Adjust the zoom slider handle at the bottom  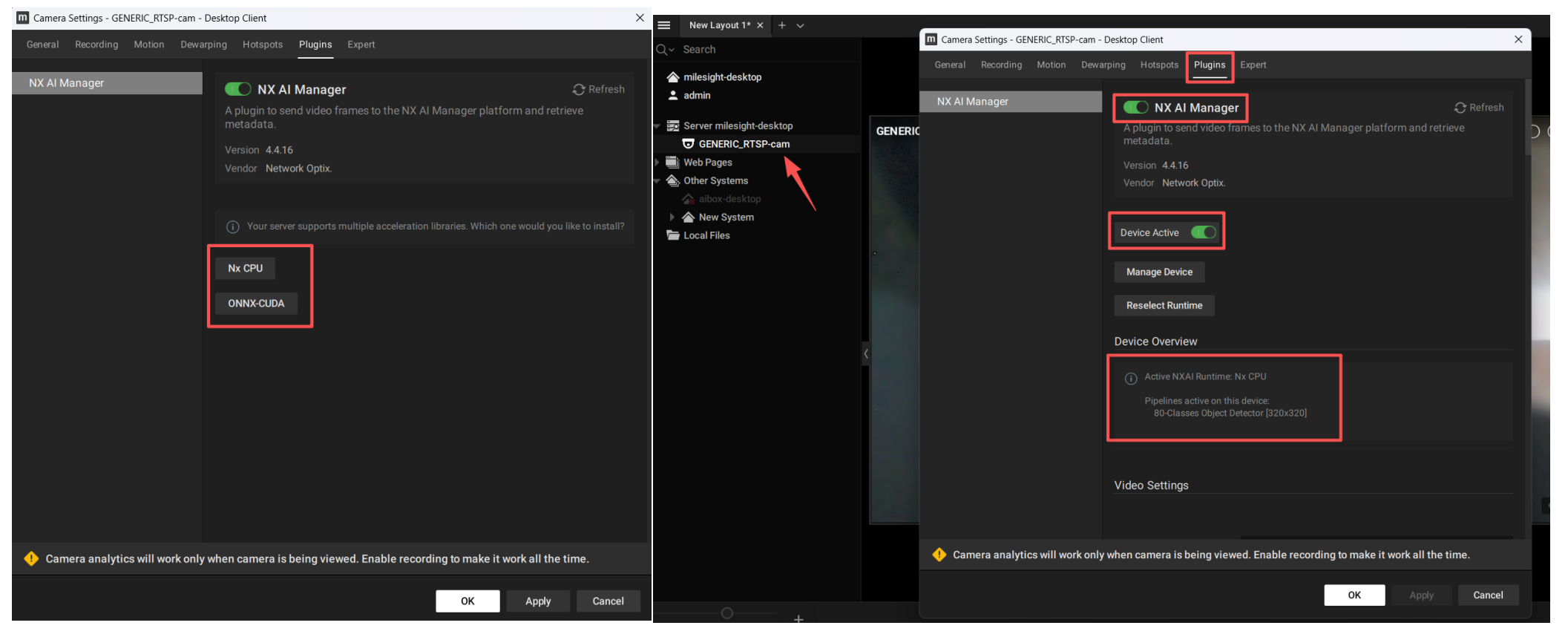point(727,613)
